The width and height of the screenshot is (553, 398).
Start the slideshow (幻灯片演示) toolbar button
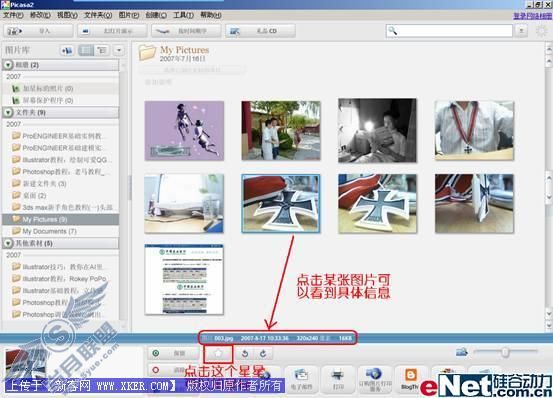[x=112, y=31]
